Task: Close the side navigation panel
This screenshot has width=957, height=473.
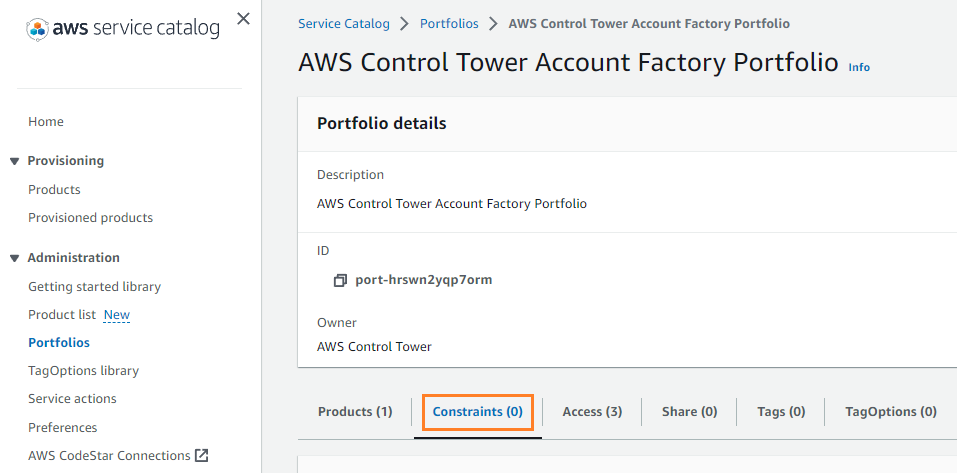Action: click(x=243, y=19)
